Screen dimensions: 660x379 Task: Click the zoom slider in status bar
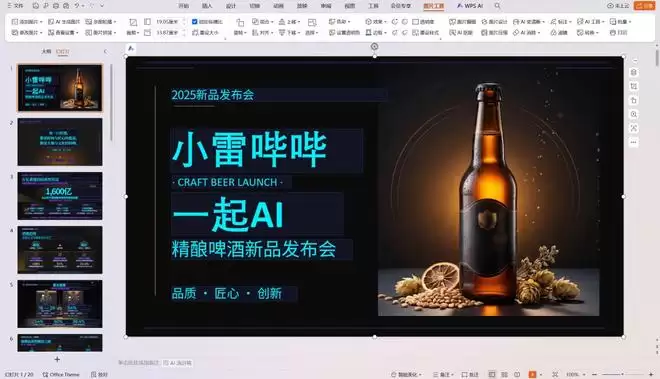pos(622,374)
